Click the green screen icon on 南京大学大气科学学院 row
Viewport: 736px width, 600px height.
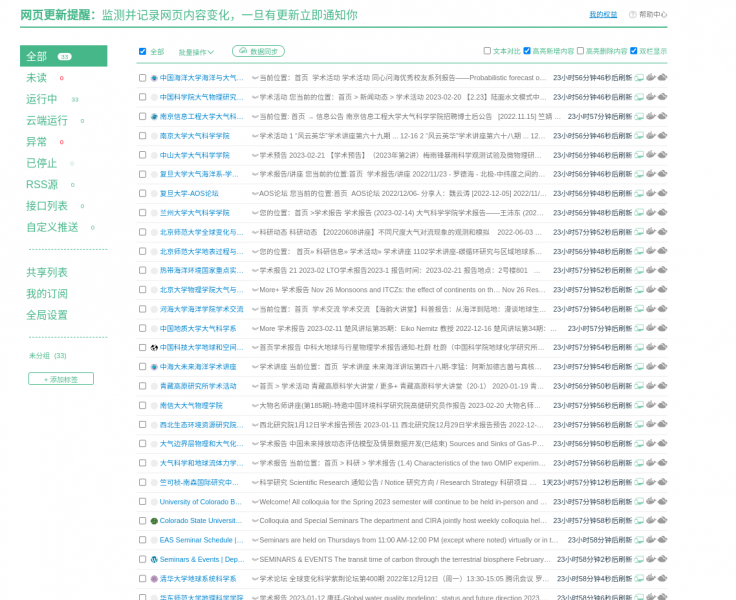639,136
